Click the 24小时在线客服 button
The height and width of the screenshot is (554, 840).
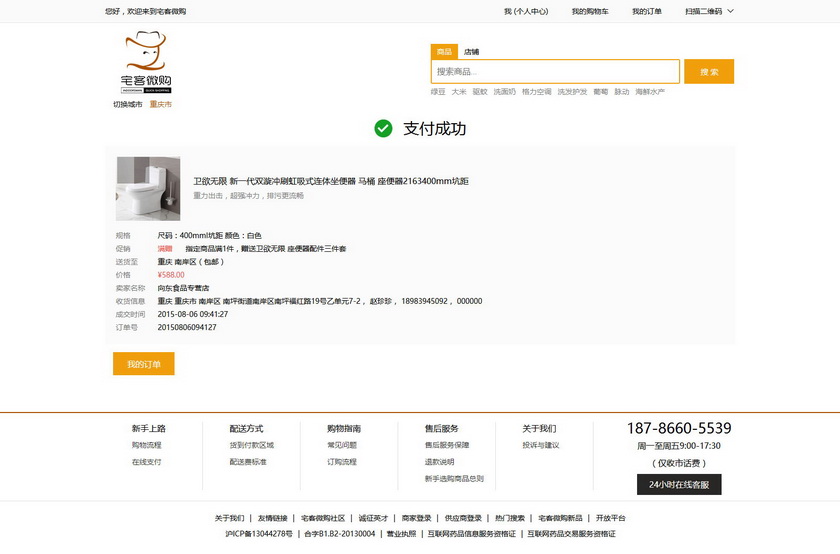click(679, 484)
